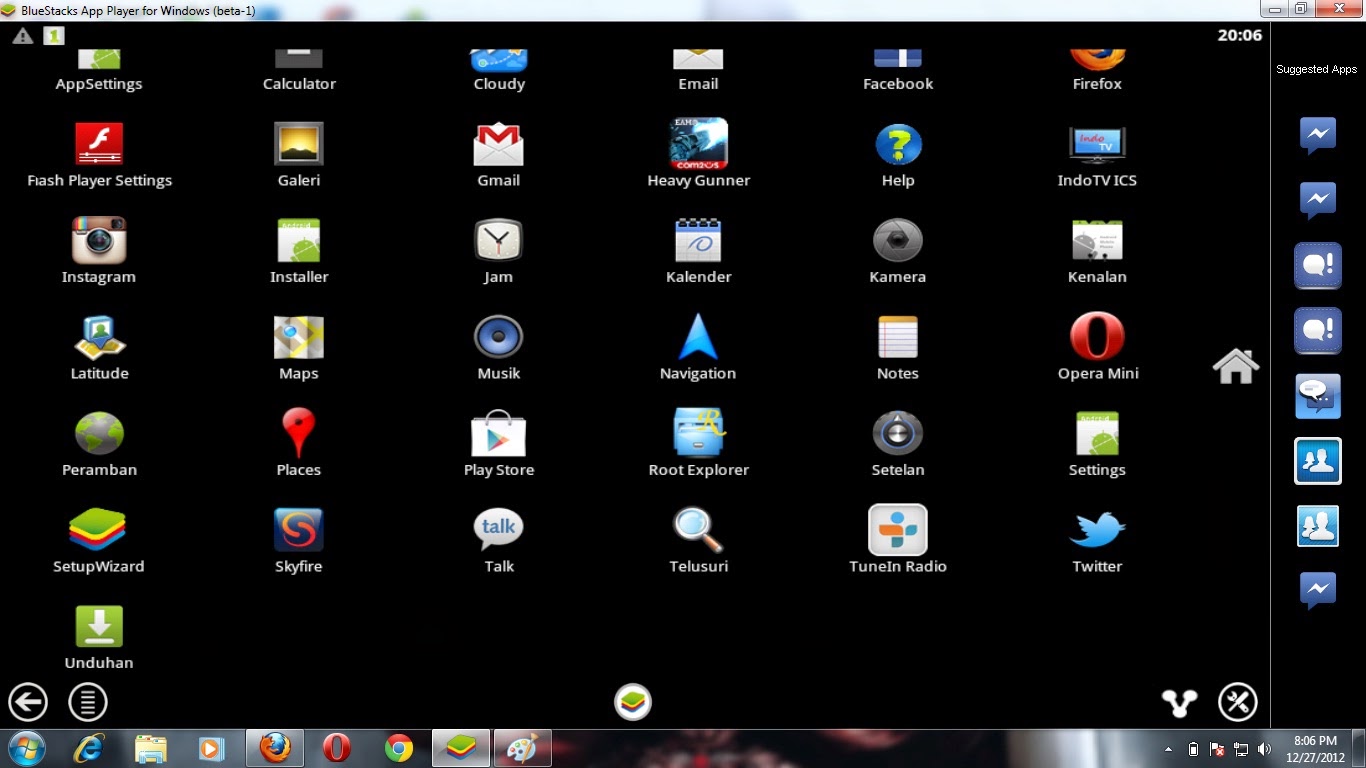
Task: Click the network icon in the tray
Action: [1241, 749]
